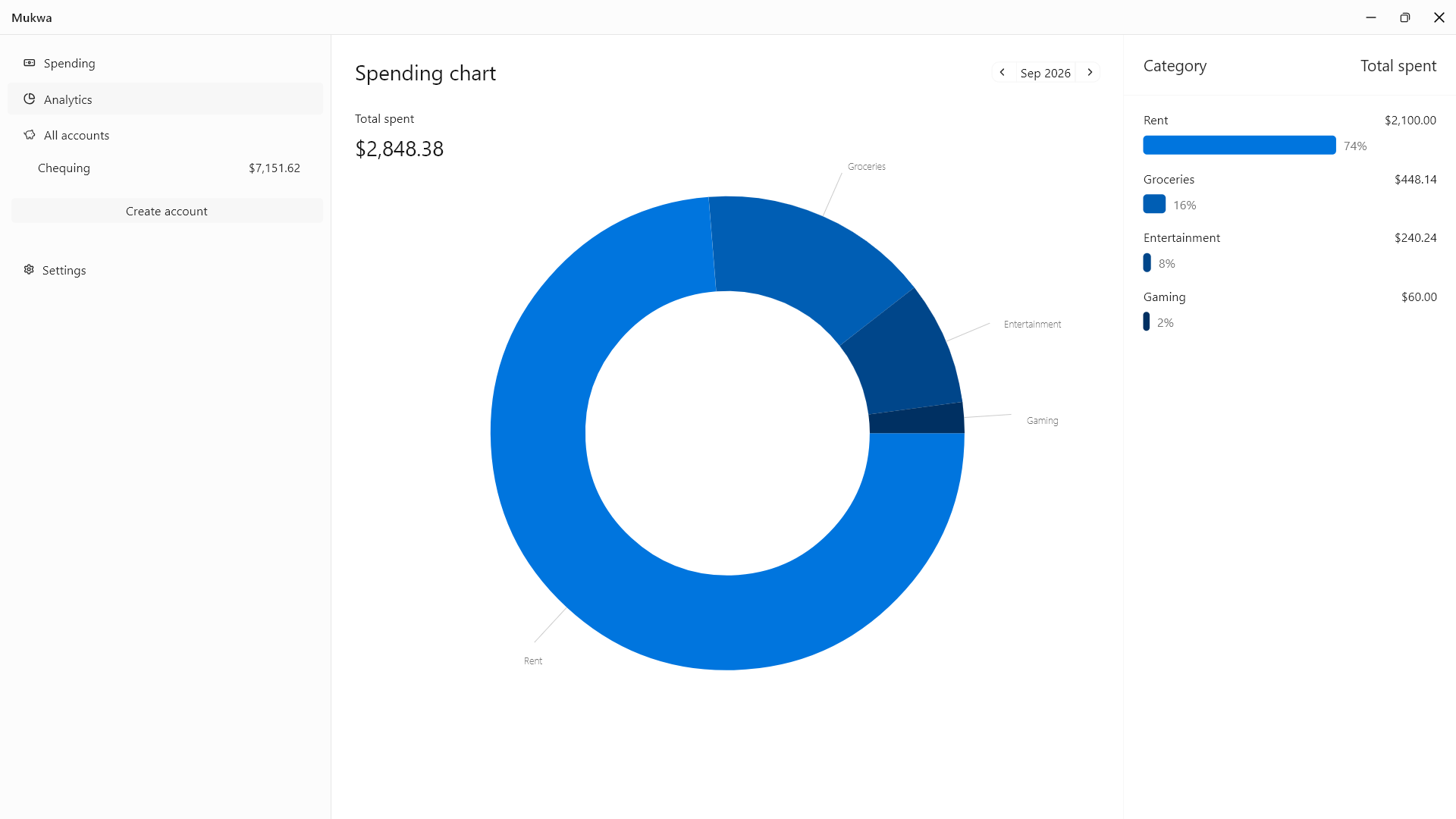1456x819 pixels.
Task: Click the $60.00 Gaming amount
Action: [x=1419, y=297]
